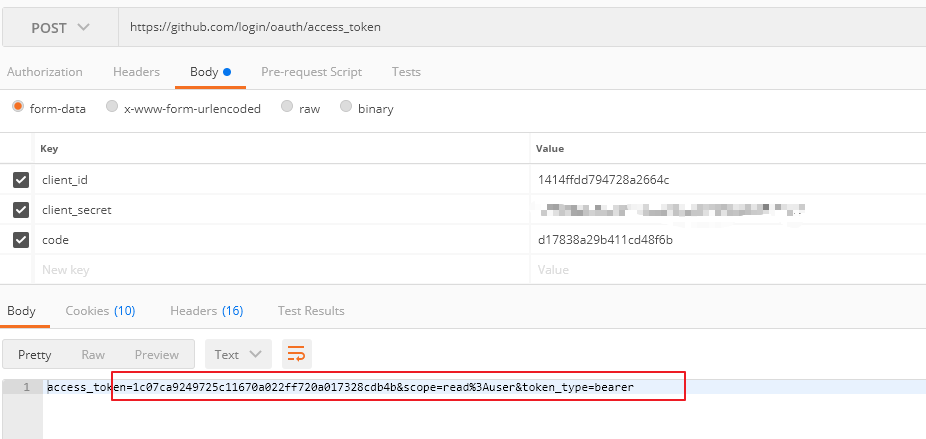Switch response view to Raw
926x439 pixels.
93,354
